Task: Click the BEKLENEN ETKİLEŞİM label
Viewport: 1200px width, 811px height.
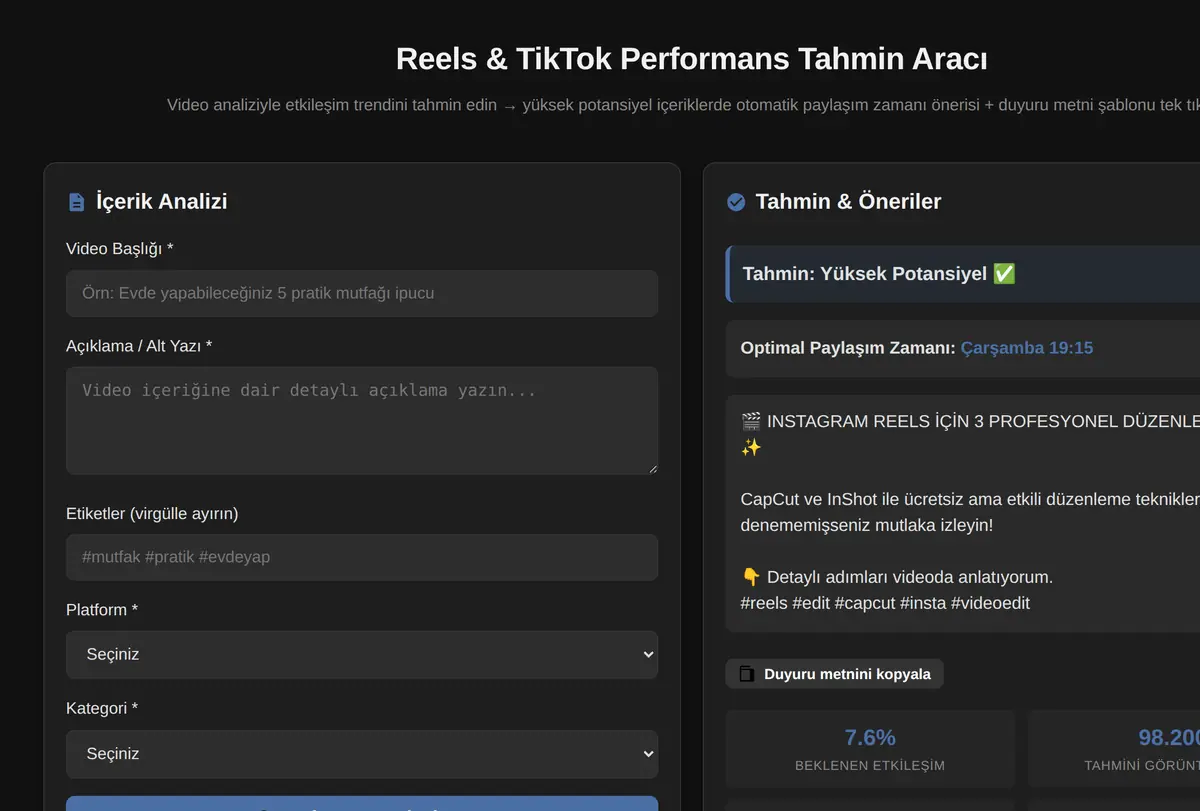Action: [x=870, y=766]
